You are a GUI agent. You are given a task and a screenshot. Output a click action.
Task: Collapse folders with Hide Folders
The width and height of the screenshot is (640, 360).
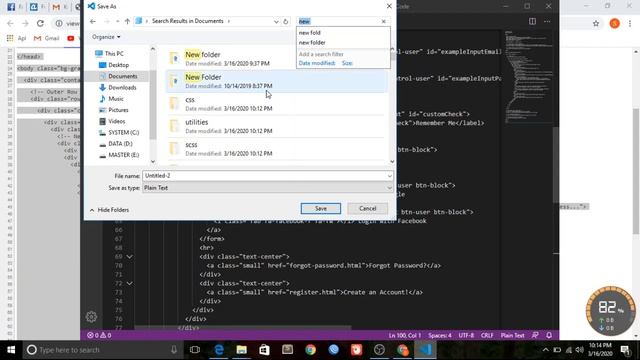[x=109, y=210]
